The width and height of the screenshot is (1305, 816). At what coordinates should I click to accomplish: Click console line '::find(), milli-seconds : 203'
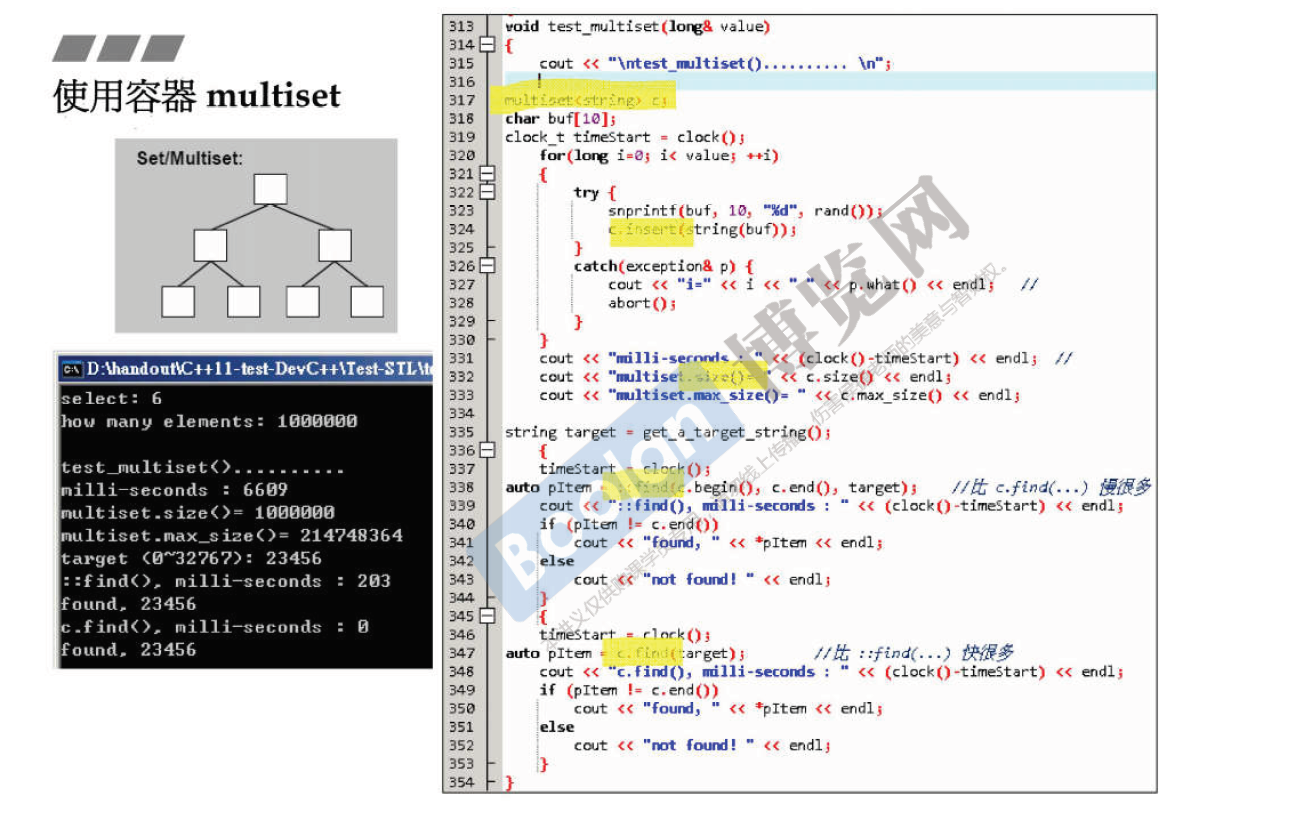[226, 581]
